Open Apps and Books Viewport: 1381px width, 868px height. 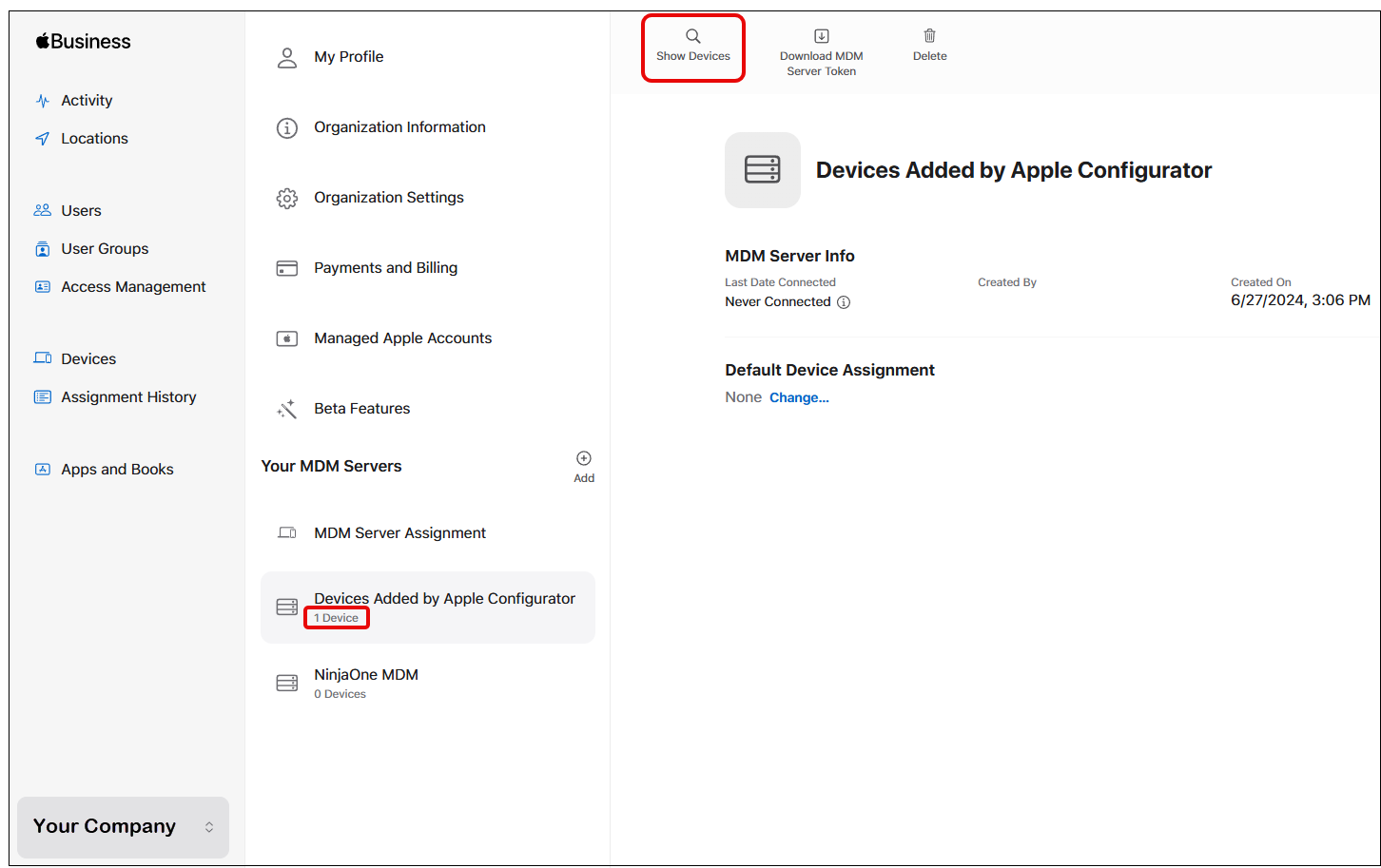(x=117, y=469)
